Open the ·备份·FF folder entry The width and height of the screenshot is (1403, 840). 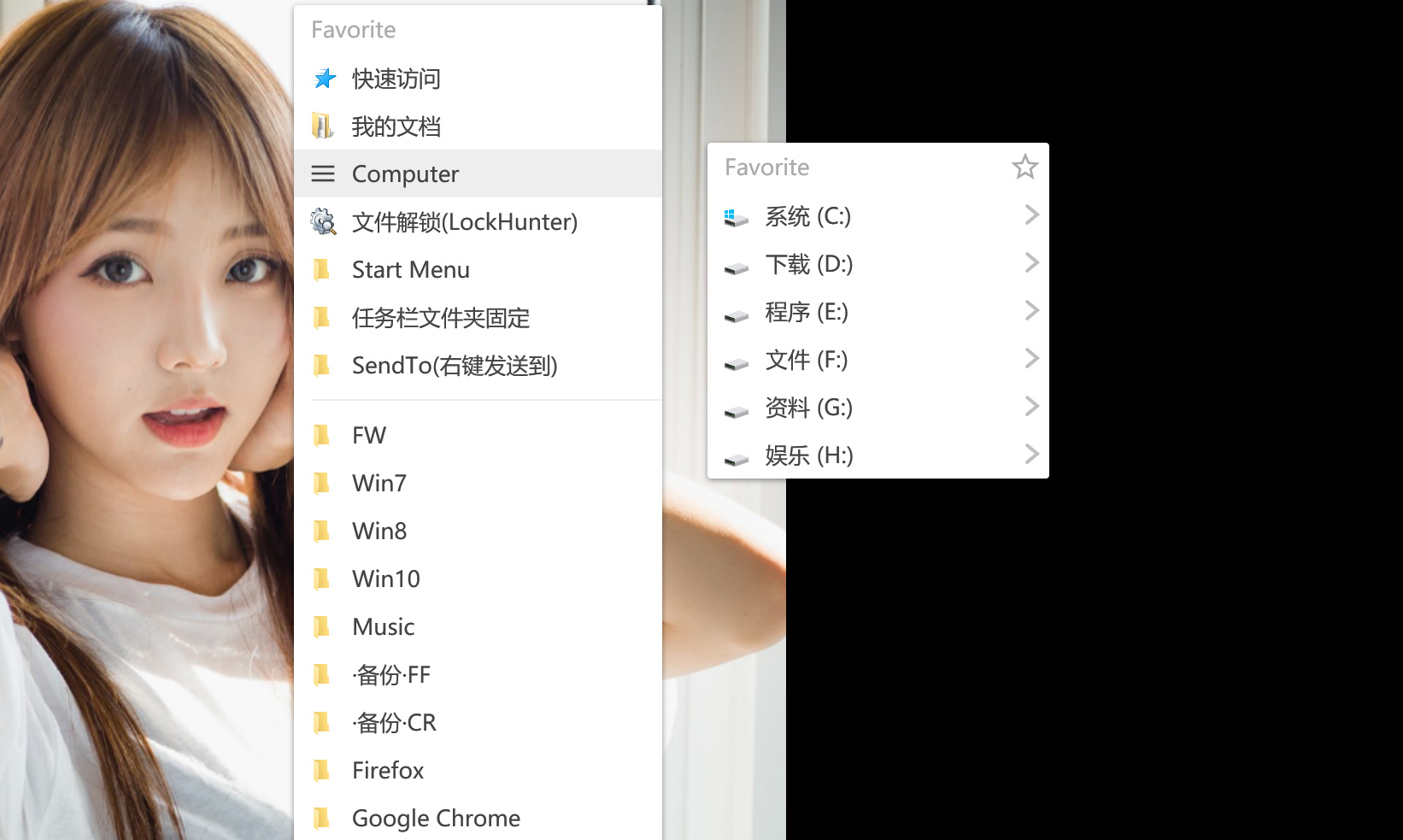[478, 675]
